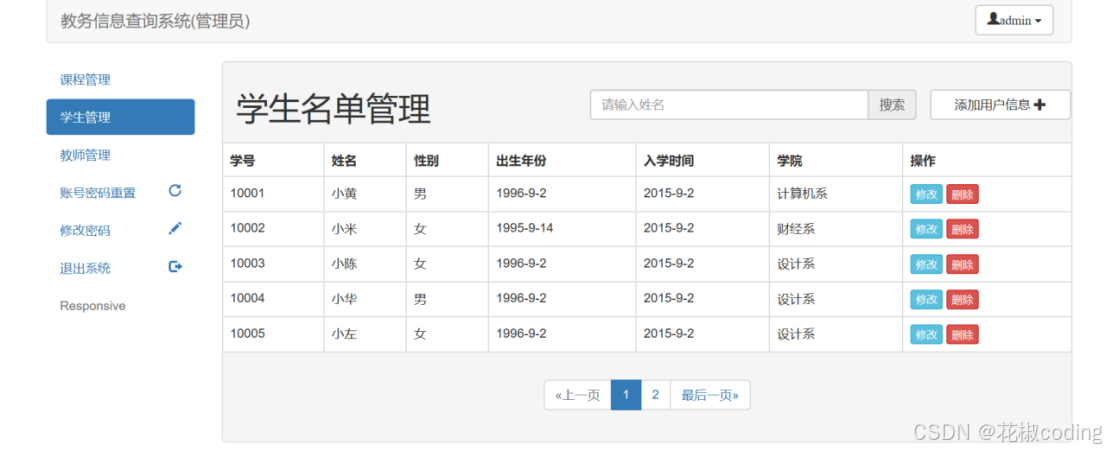Click the name cell 小米
This screenshot has width=1106, height=452.
pyautogui.click(x=344, y=228)
